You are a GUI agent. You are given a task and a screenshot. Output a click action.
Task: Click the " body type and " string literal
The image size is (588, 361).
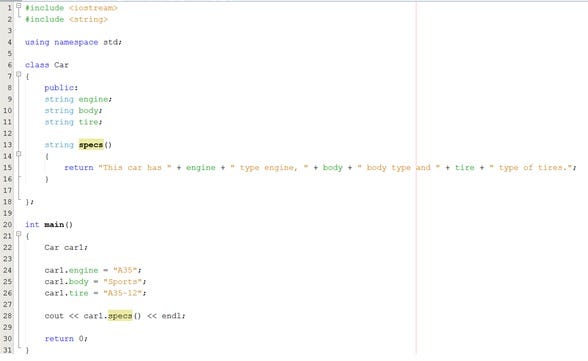399,168
